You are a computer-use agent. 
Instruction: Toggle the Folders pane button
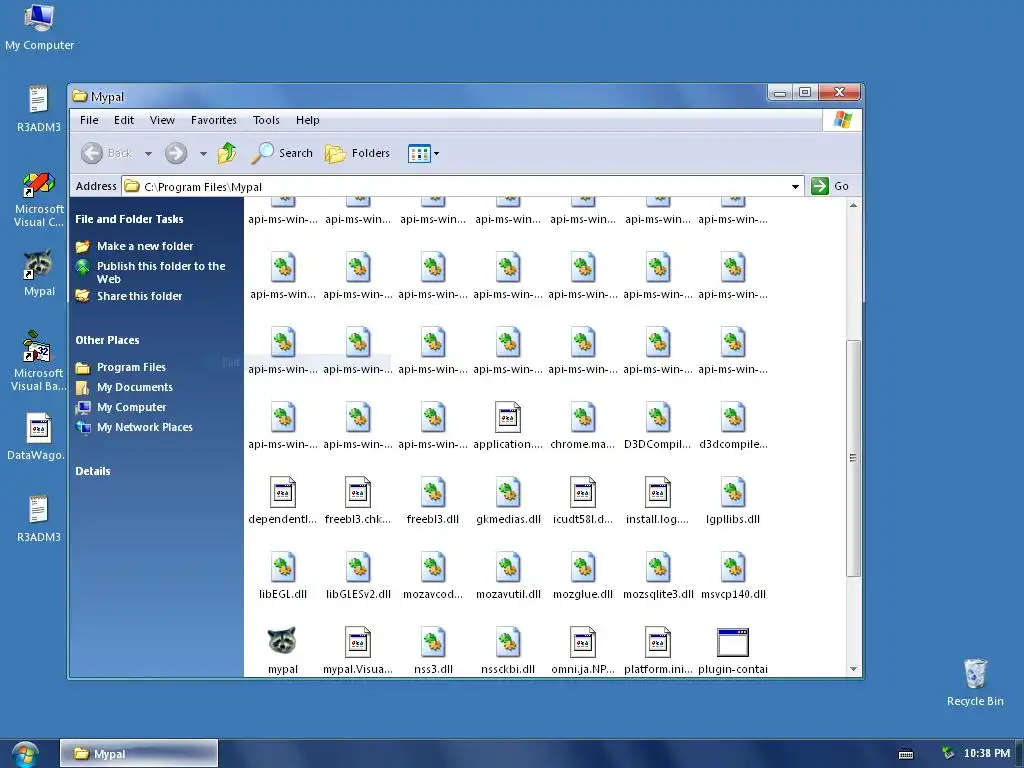(357, 153)
